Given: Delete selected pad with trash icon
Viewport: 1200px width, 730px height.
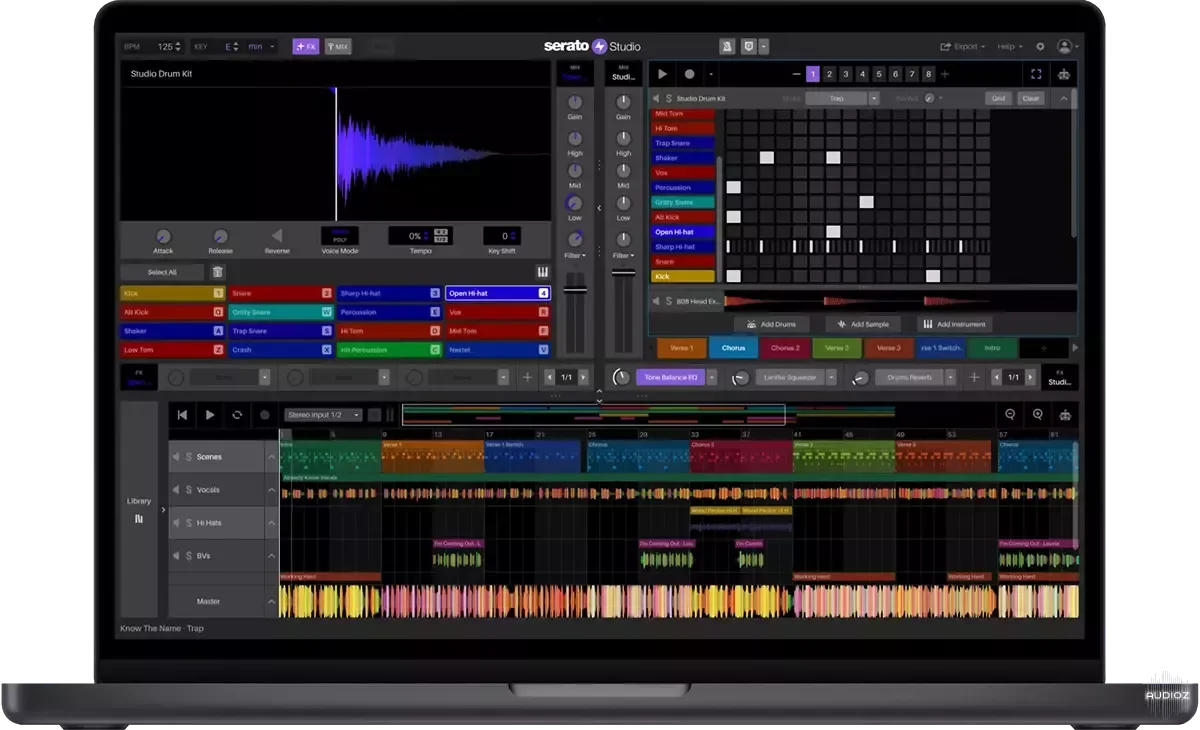Looking at the screenshot, I should click(x=218, y=272).
